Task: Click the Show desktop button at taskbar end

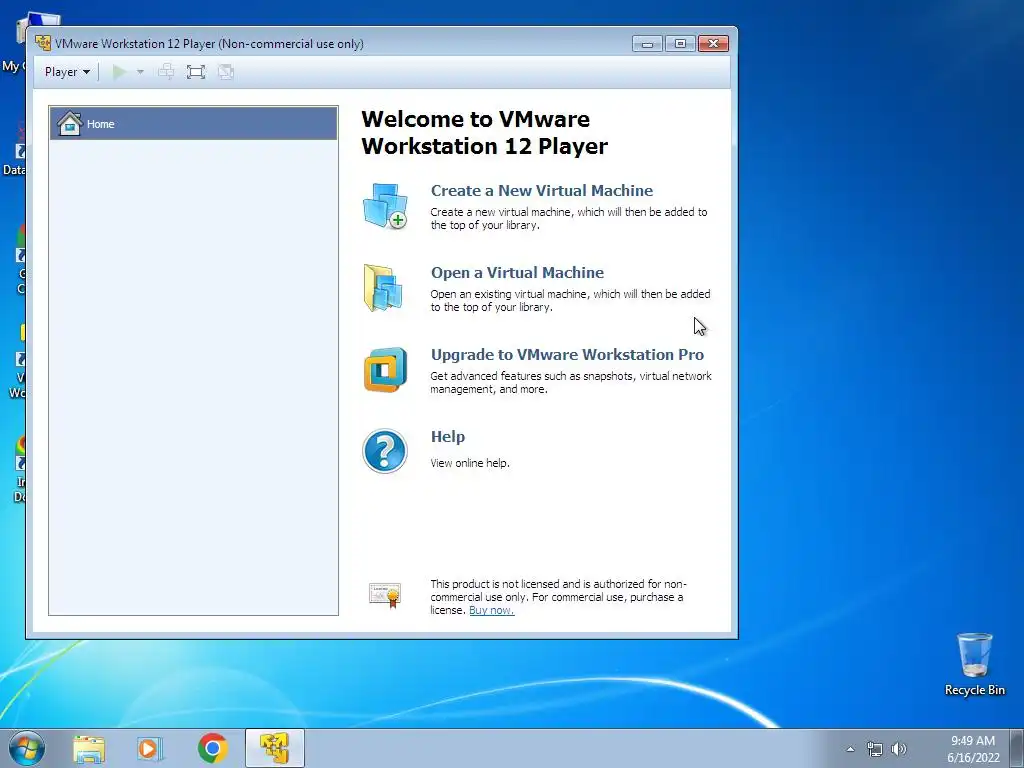Action: [x=1017, y=748]
